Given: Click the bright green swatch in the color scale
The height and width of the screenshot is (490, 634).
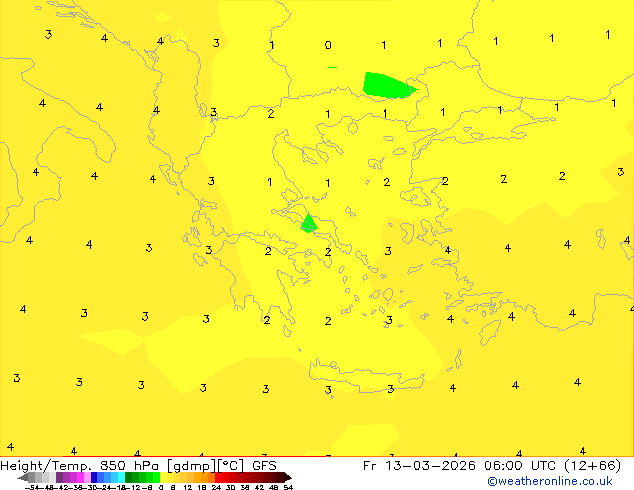Looking at the screenshot, I should pos(156,477).
